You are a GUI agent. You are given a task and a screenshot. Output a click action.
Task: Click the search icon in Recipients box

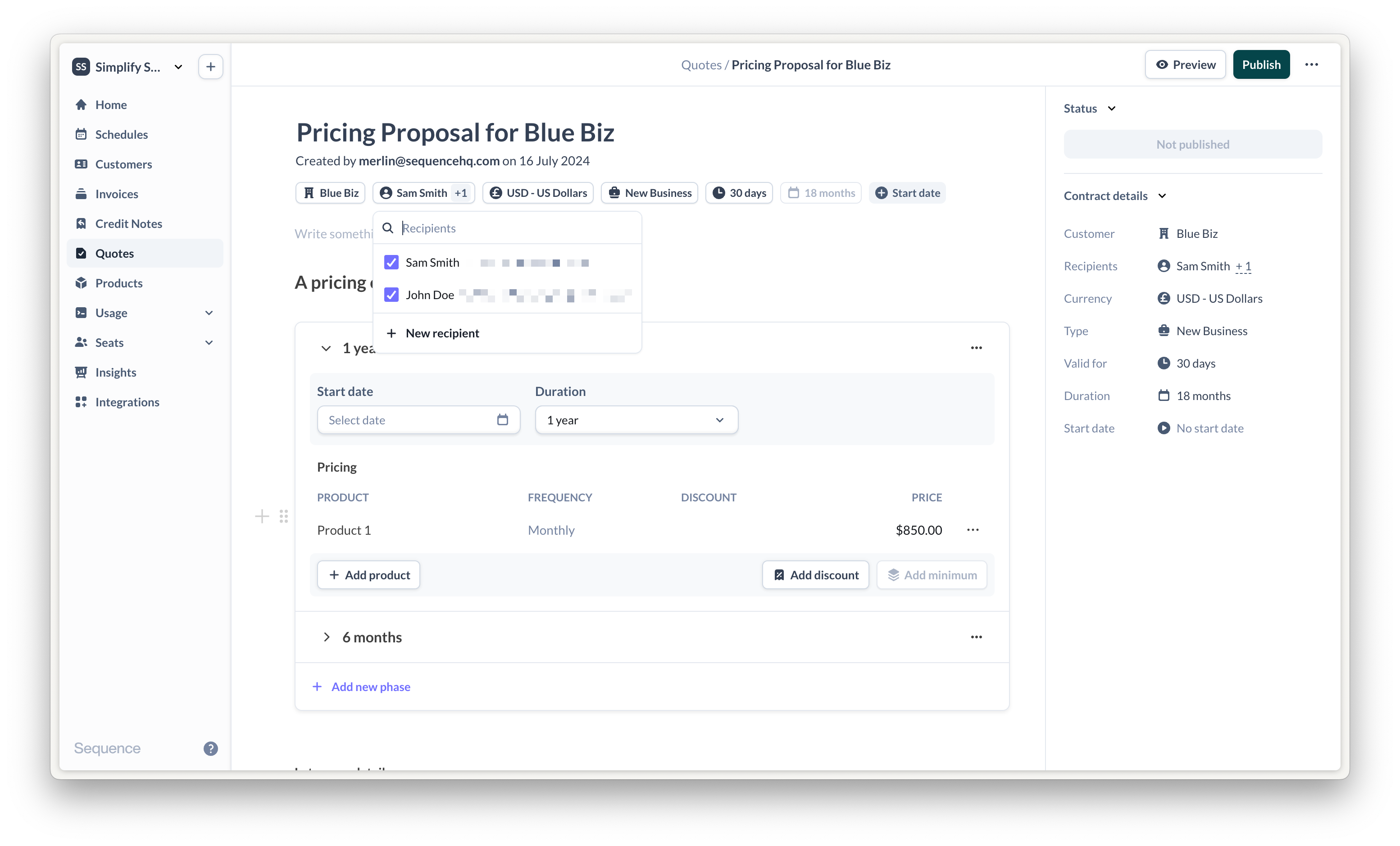point(388,228)
